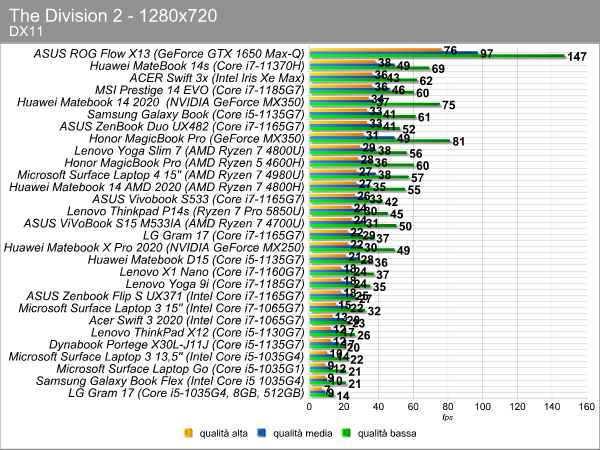Click the 69 value for Huawei MateBook 14s
The height and width of the screenshot is (450, 600).
tap(438, 69)
